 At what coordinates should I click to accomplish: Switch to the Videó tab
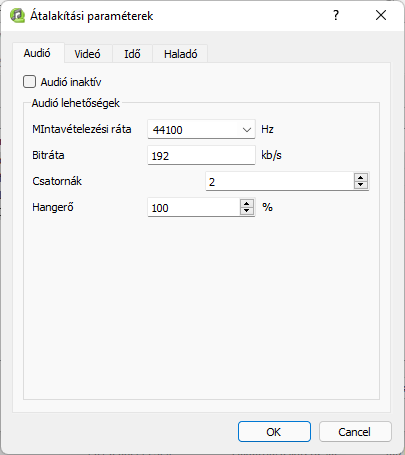(87, 54)
